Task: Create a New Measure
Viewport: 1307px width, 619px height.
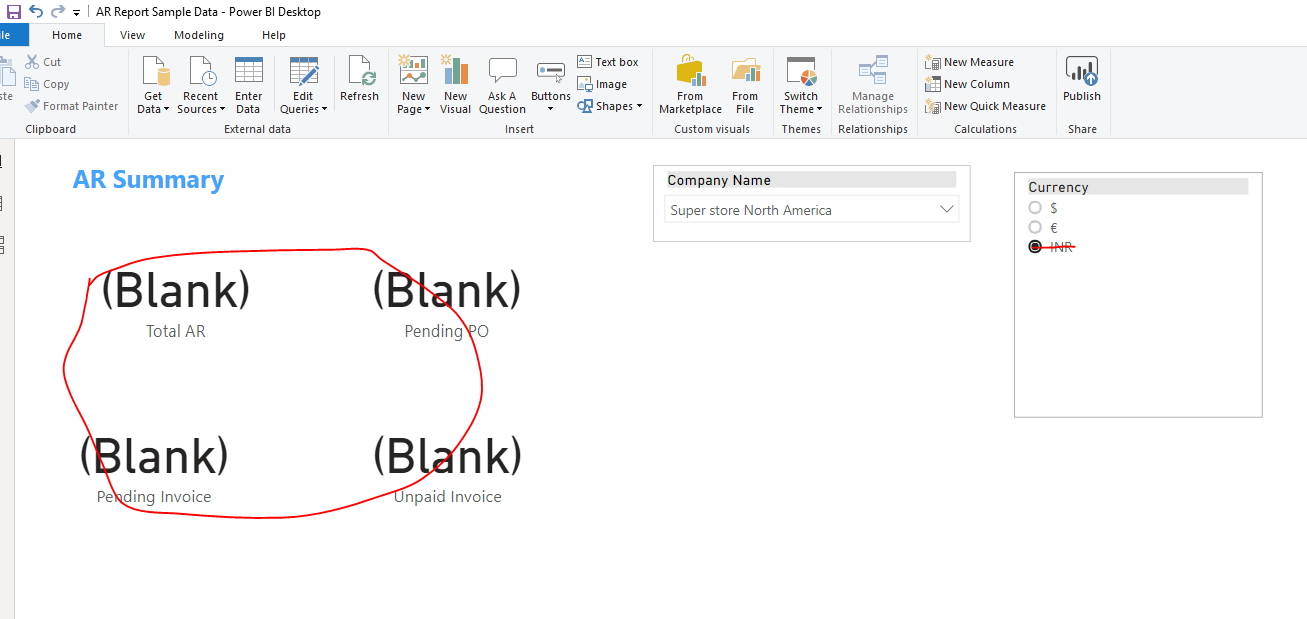Action: click(969, 62)
